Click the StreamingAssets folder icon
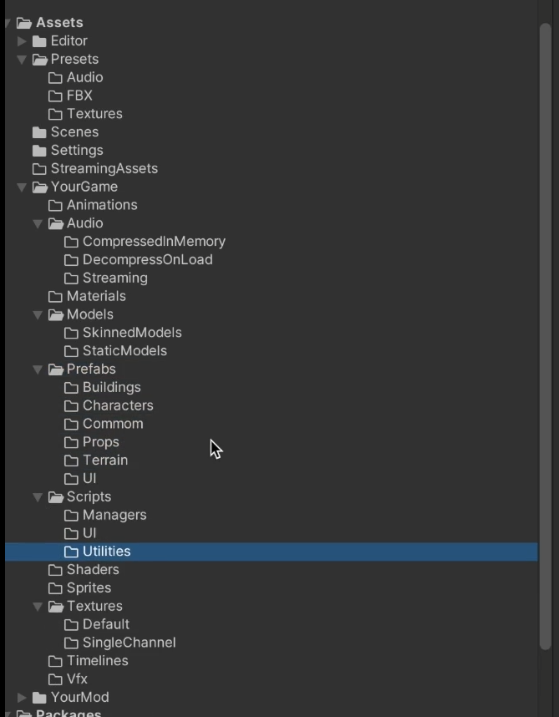Viewport: 559px width, 717px height. [x=39, y=169]
